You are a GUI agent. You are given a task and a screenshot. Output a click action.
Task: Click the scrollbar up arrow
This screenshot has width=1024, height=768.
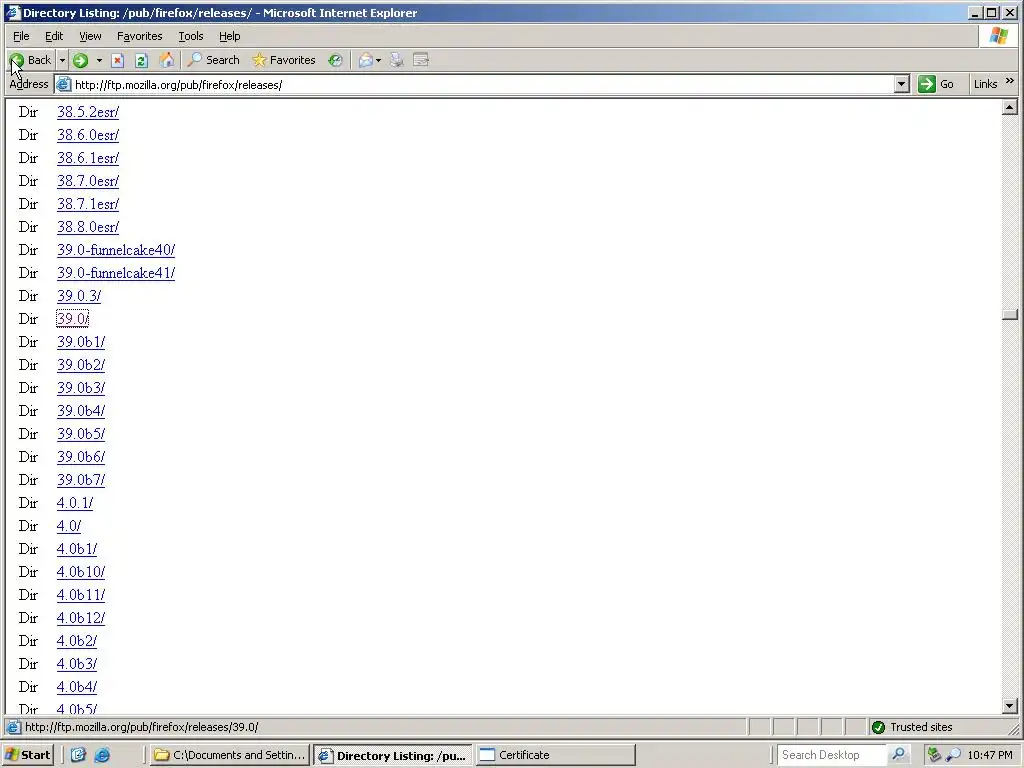point(1010,107)
